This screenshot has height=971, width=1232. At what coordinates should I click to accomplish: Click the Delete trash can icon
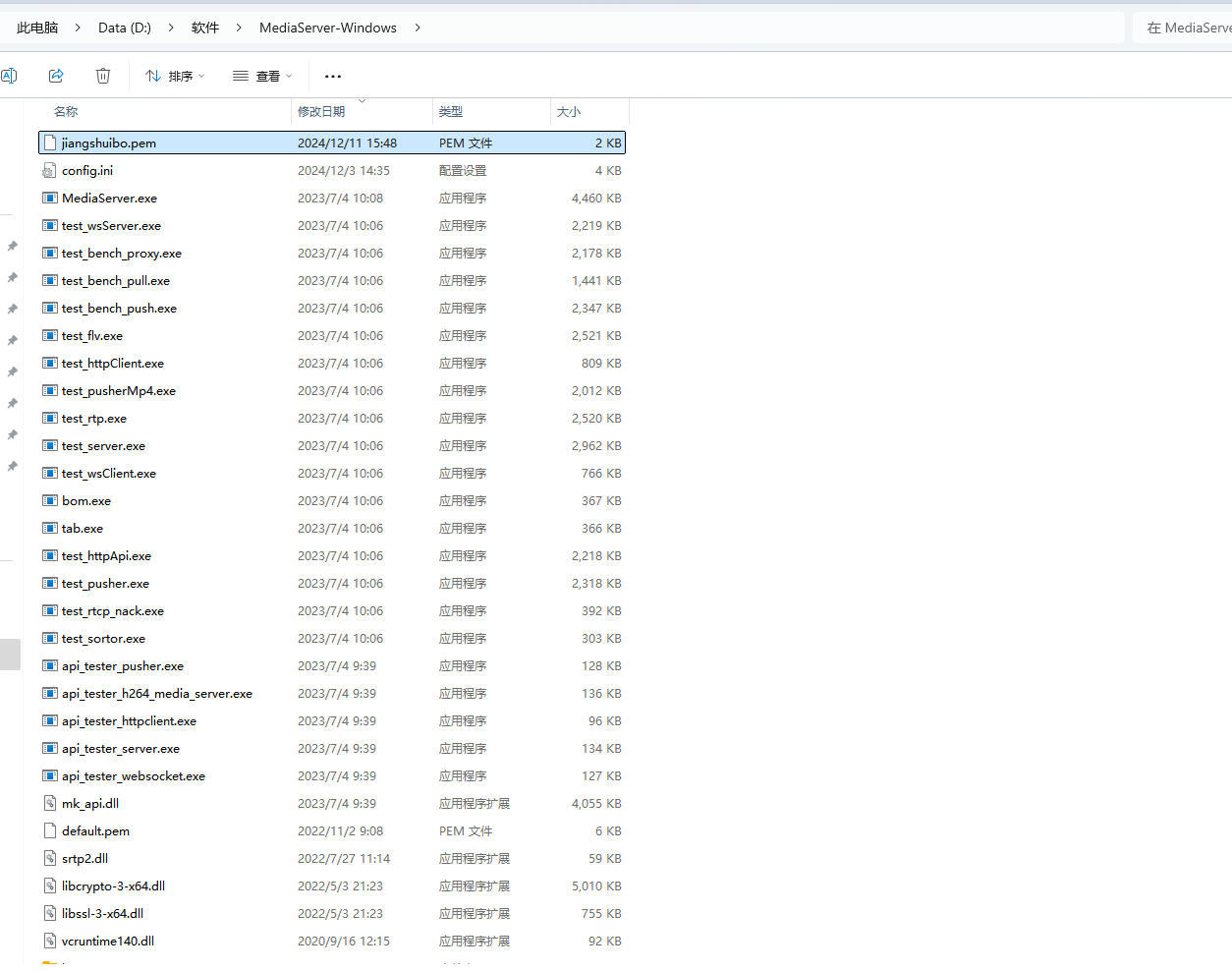tap(103, 76)
